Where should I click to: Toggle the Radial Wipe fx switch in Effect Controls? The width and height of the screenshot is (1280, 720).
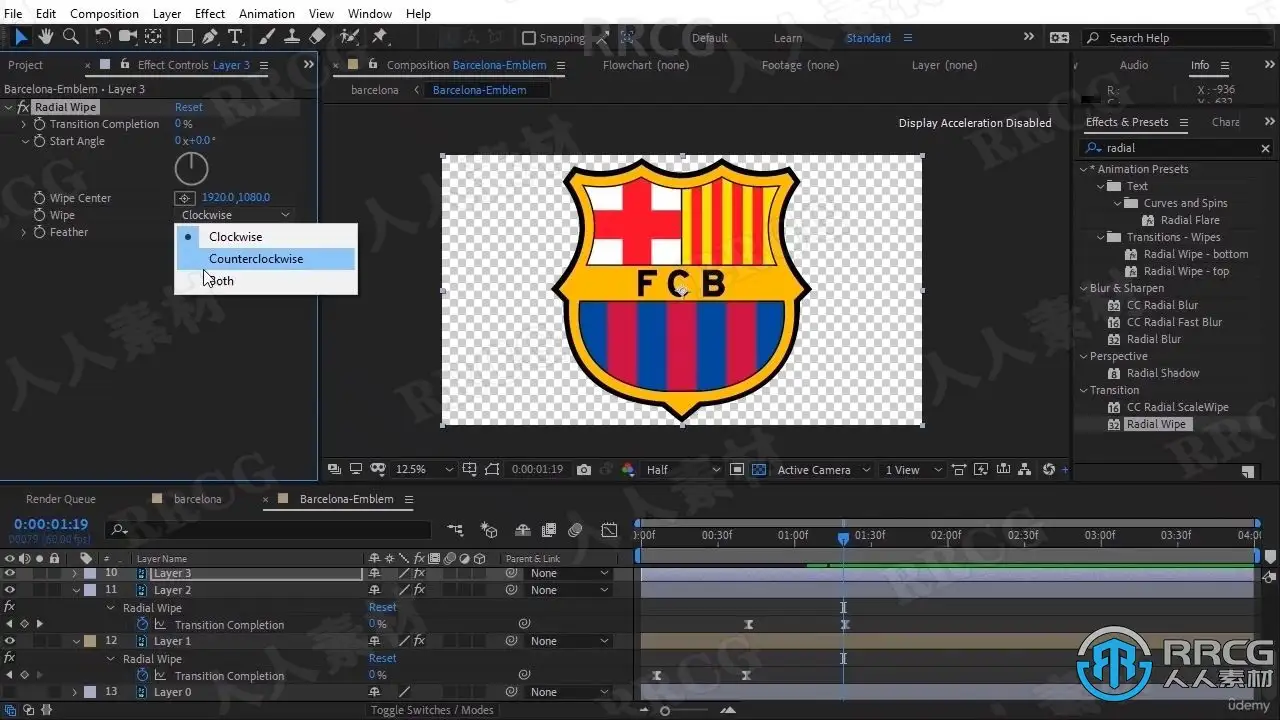(24, 107)
